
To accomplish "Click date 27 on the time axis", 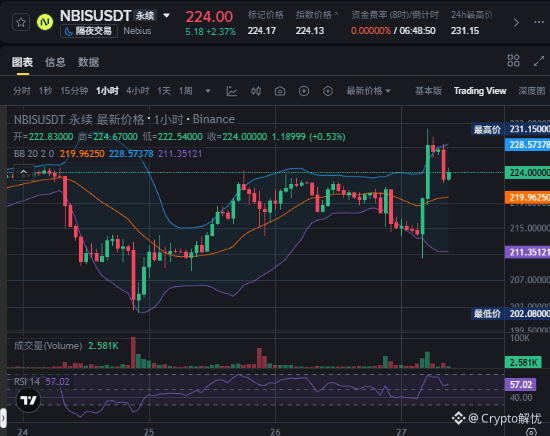I will 401,432.
